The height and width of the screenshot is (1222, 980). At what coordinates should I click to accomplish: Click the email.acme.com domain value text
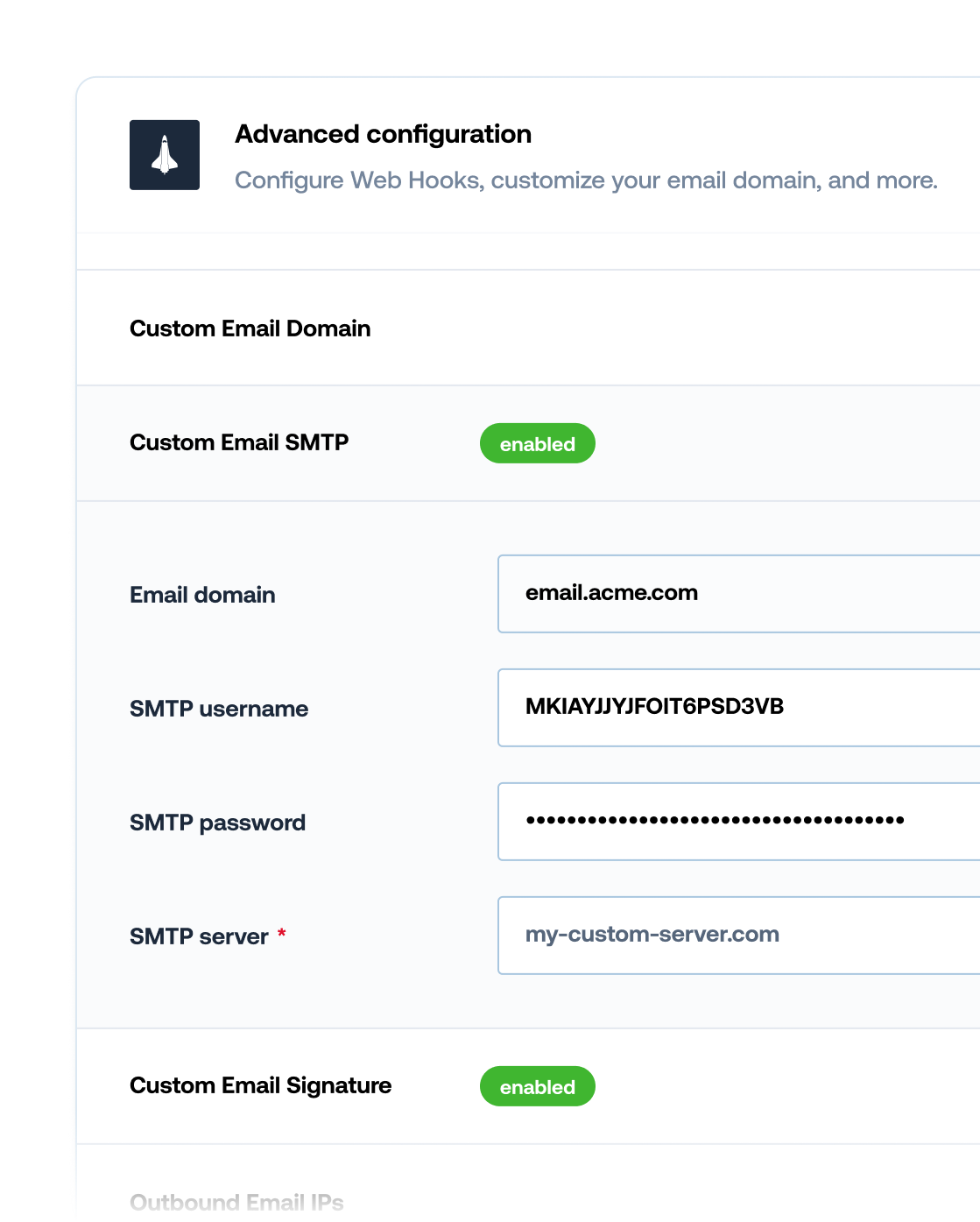[611, 593]
